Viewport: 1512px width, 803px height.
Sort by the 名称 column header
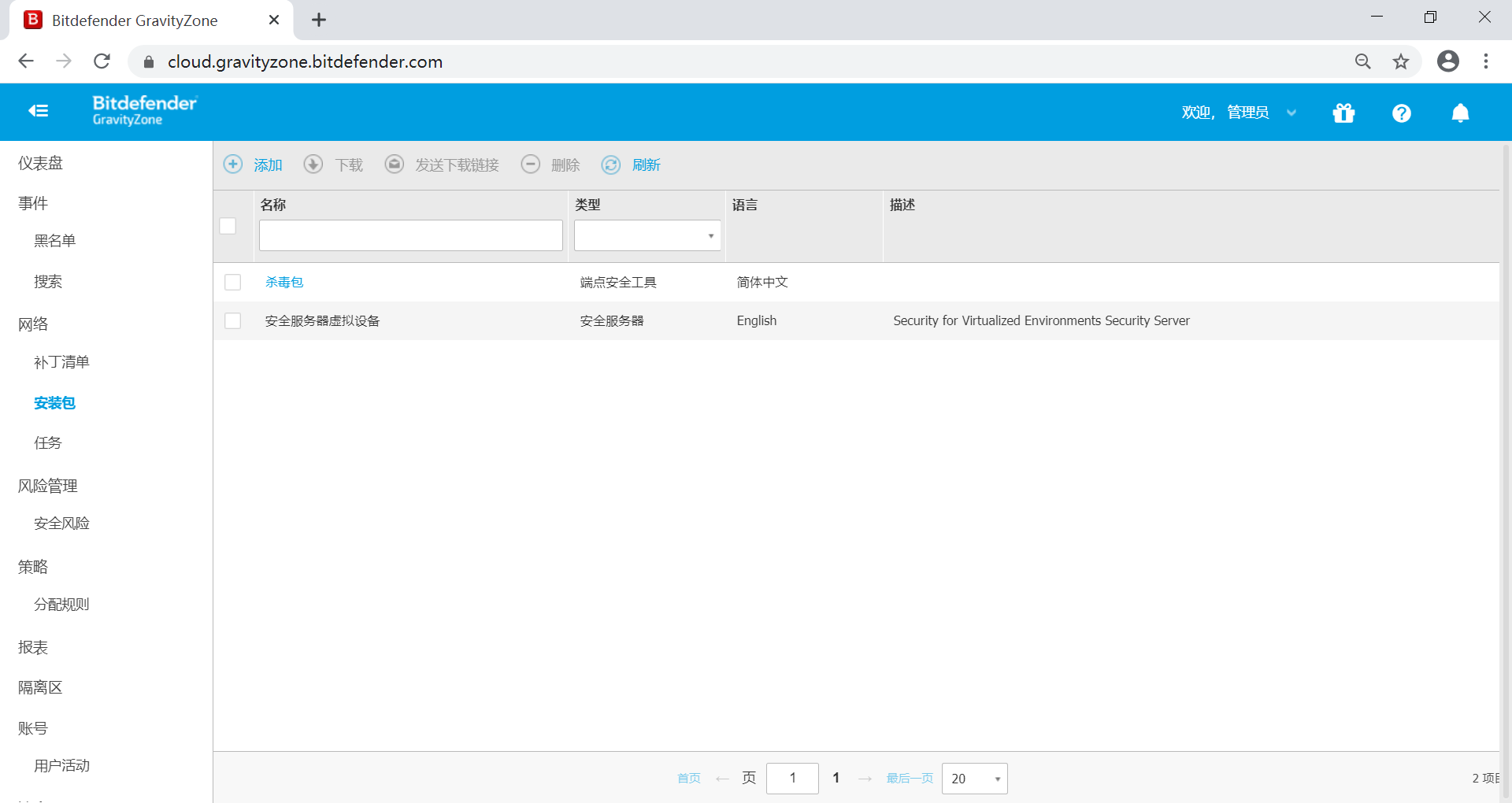point(273,205)
